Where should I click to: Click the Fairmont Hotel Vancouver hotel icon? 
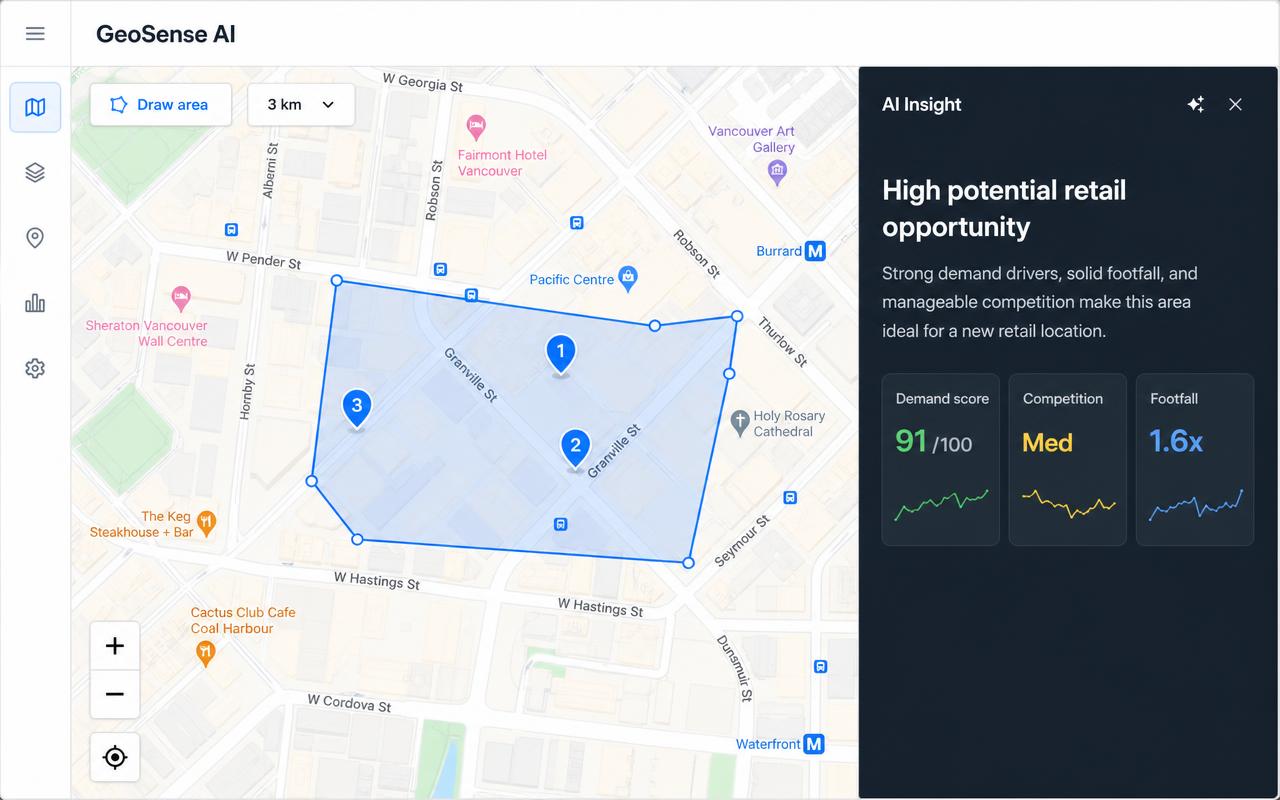(x=477, y=128)
